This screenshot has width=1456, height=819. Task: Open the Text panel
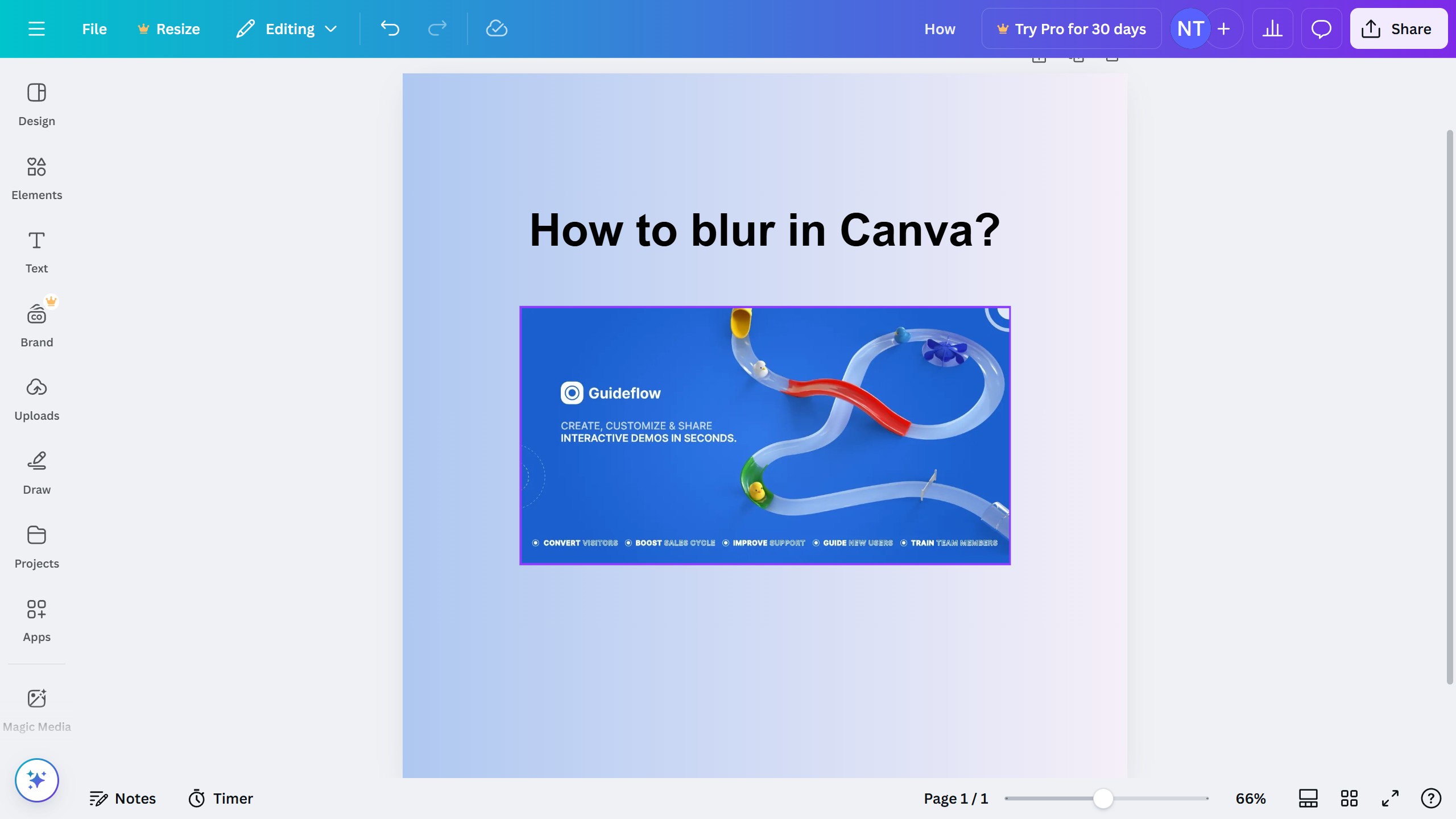(36, 251)
